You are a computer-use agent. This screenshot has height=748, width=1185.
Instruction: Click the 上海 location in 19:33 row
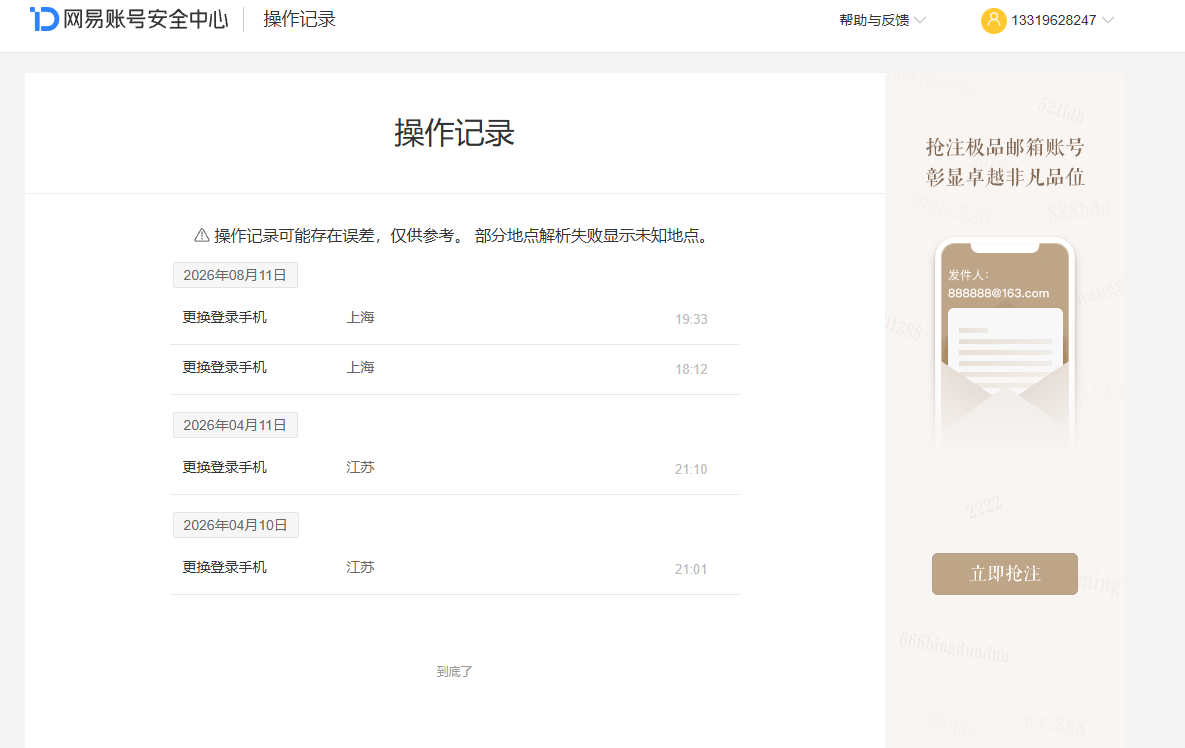click(360, 318)
